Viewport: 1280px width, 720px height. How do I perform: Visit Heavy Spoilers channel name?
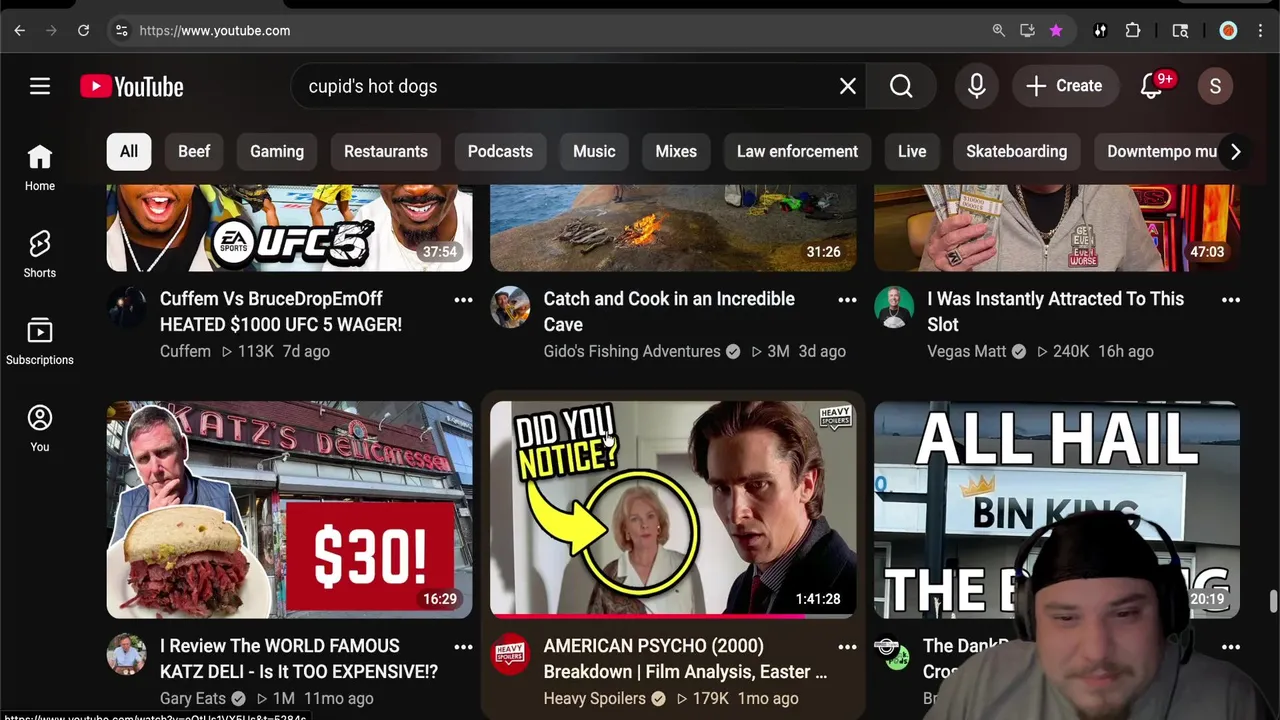[x=594, y=698]
